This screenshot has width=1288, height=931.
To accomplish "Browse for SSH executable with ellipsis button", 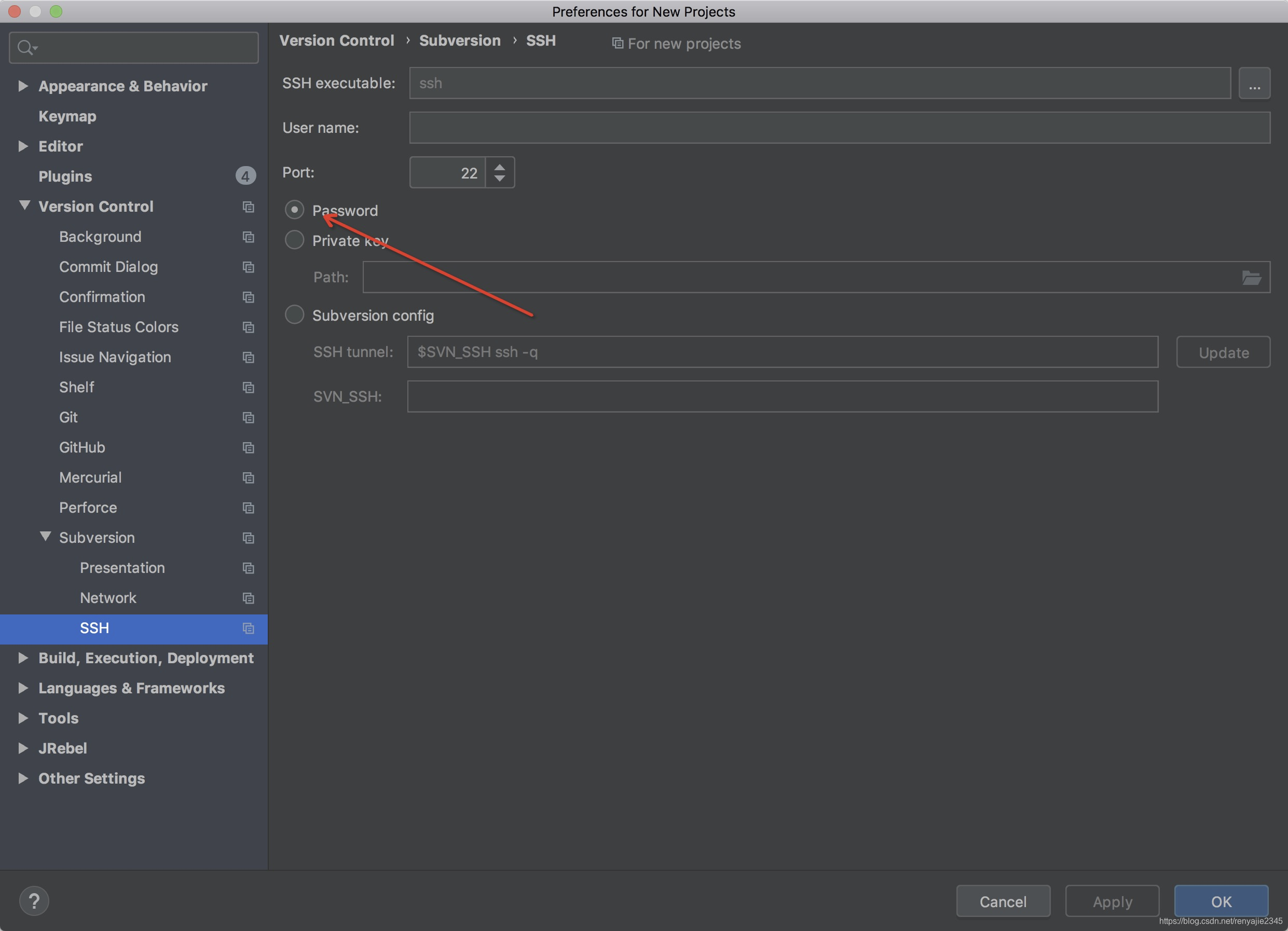I will 1254,84.
